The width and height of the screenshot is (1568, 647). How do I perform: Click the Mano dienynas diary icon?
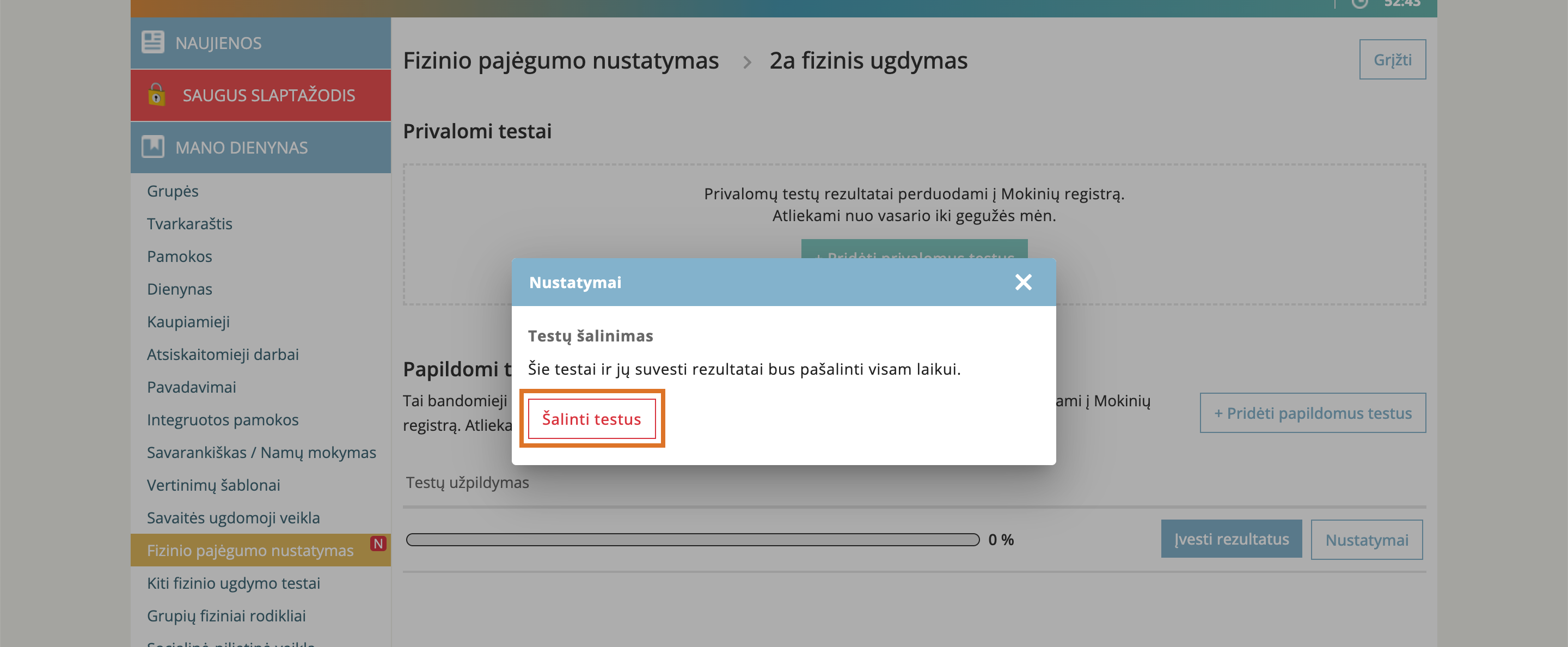(x=152, y=147)
